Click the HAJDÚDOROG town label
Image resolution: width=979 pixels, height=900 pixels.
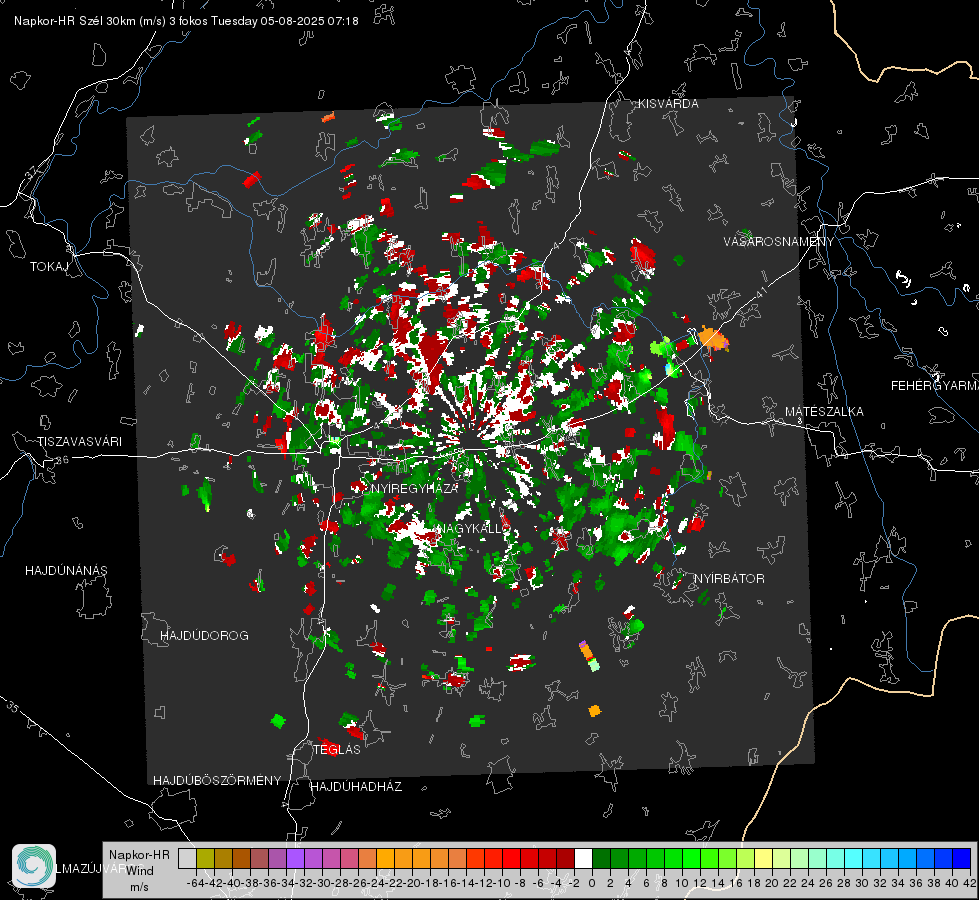[204, 636]
